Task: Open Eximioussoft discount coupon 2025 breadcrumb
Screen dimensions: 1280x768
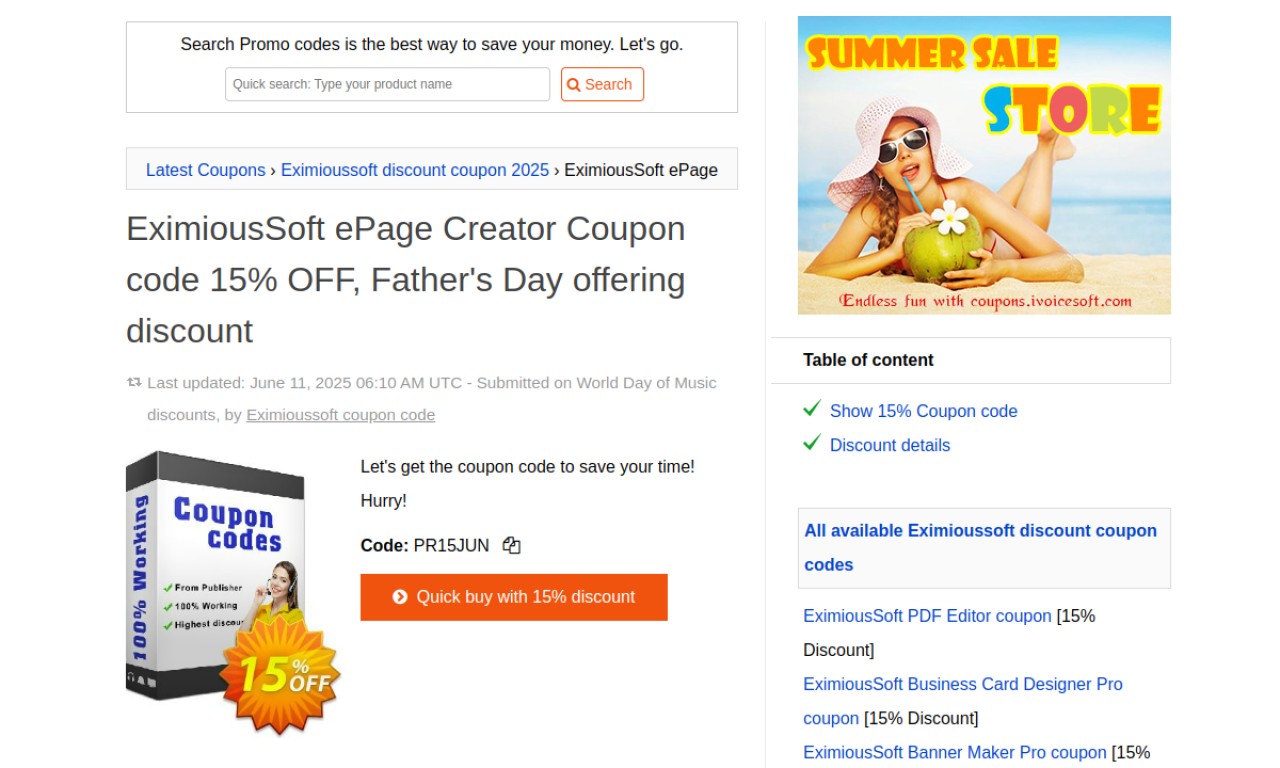Action: (415, 170)
